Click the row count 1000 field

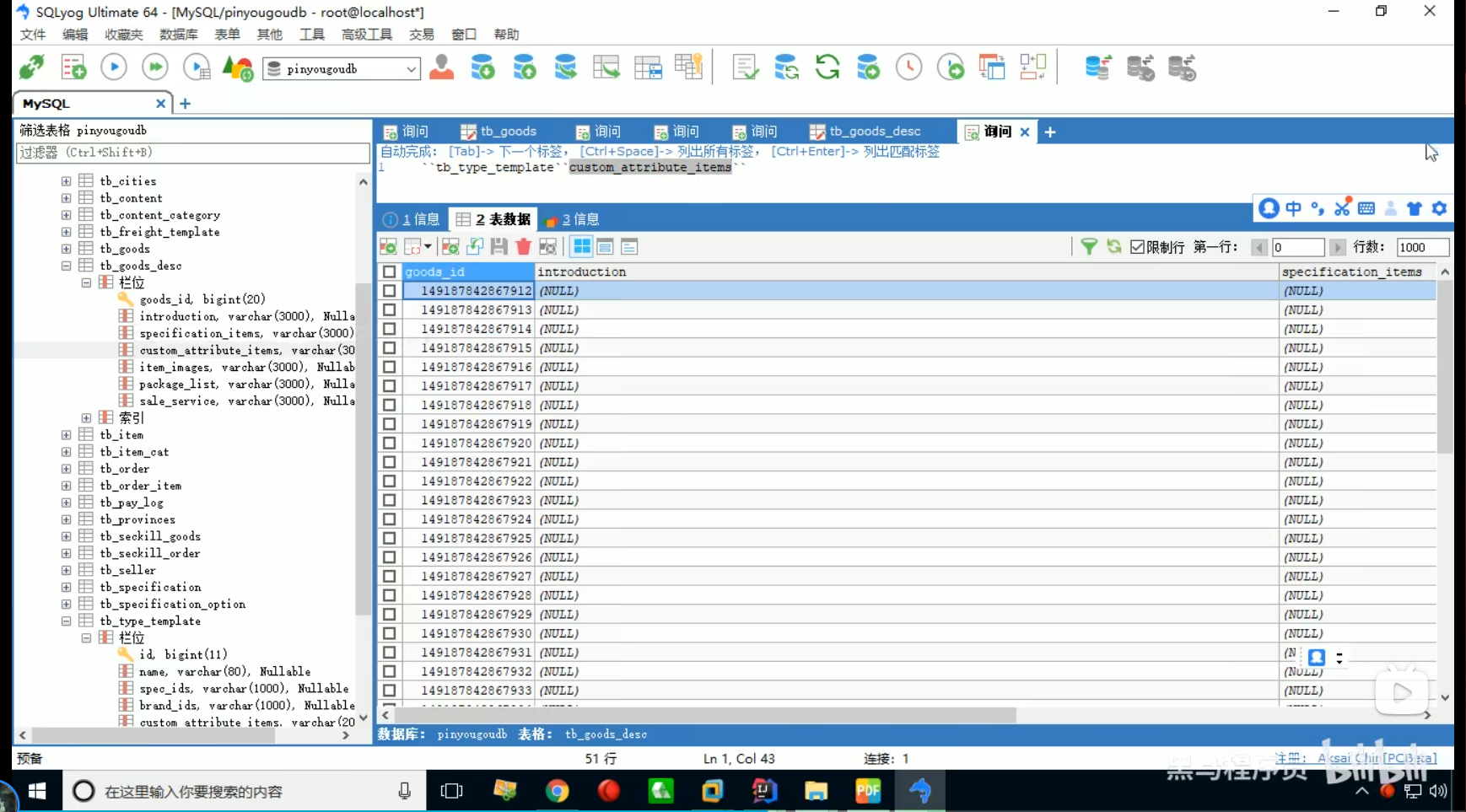click(1422, 247)
